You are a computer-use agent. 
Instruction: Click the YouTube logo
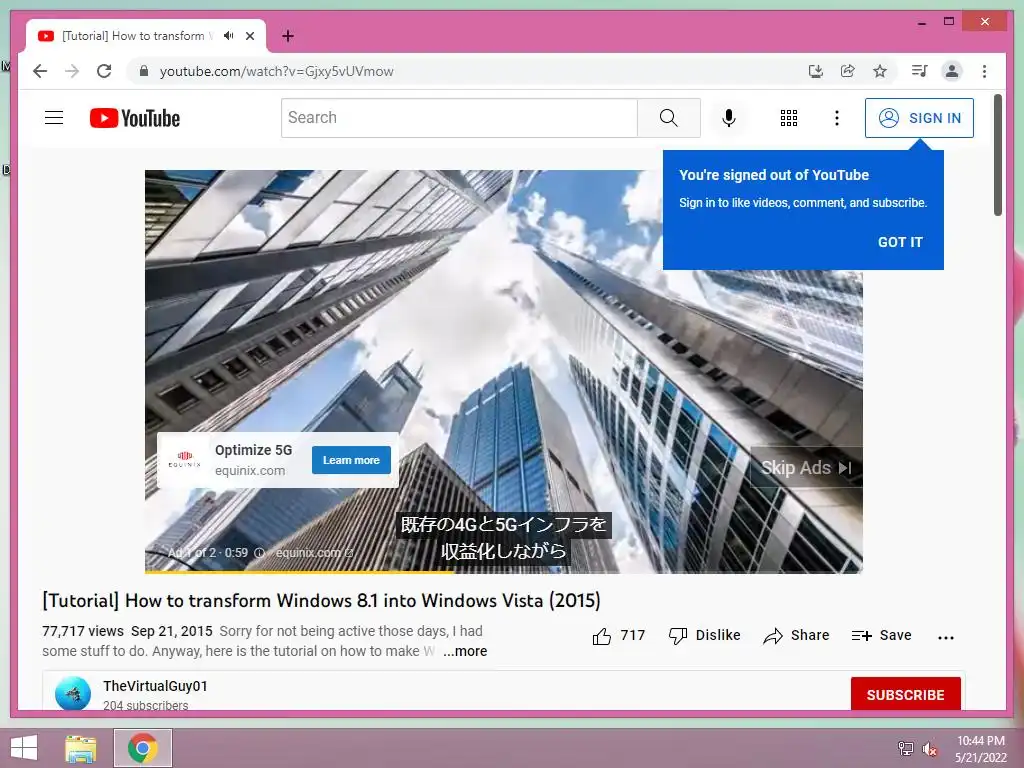coord(135,118)
